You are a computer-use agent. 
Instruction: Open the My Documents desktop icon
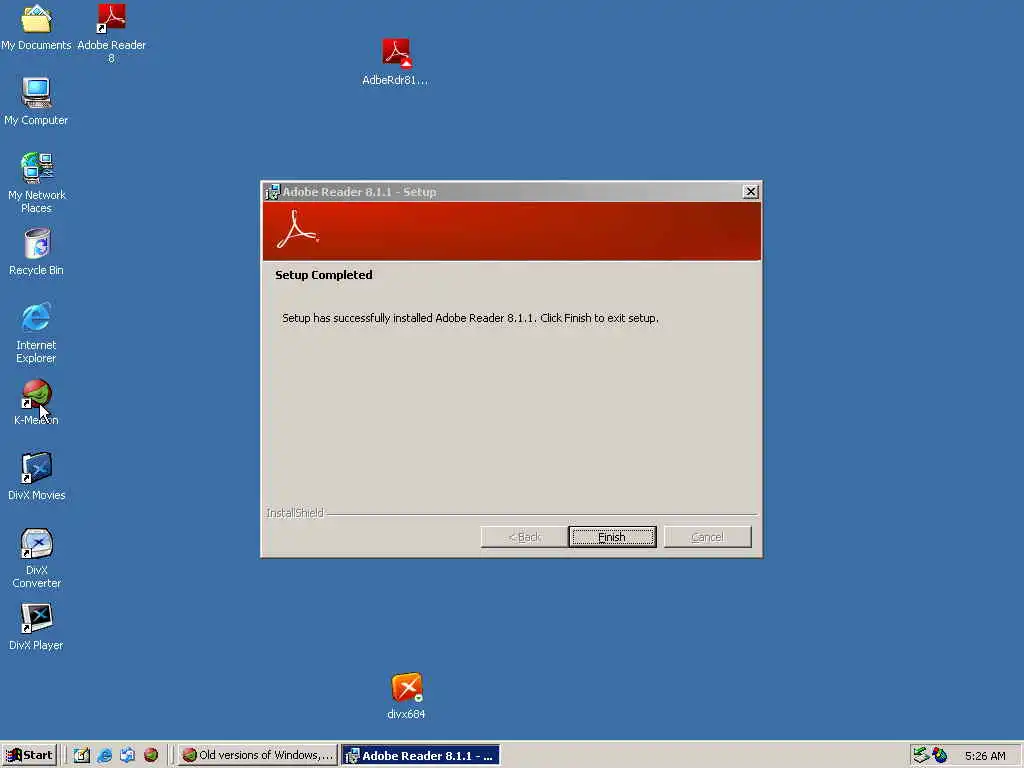tap(36, 27)
